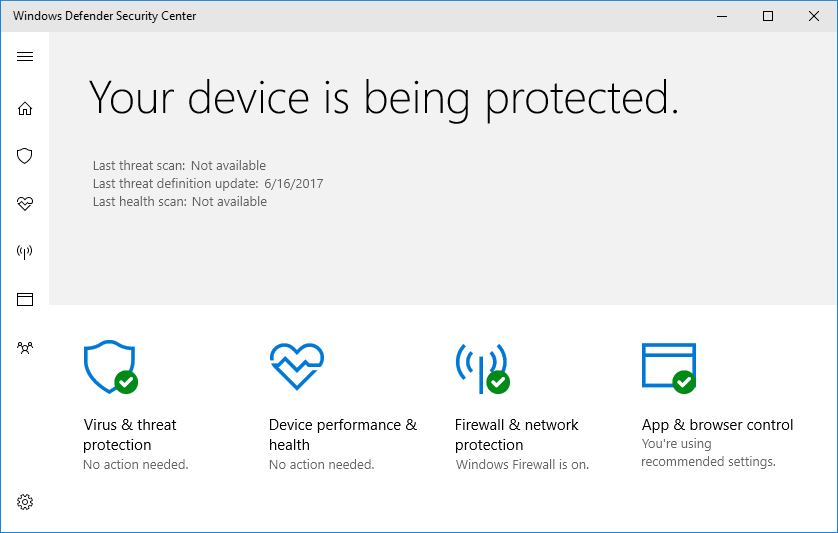Open App & browser control title link
Viewport: 838px width, 533px height.
(x=717, y=425)
